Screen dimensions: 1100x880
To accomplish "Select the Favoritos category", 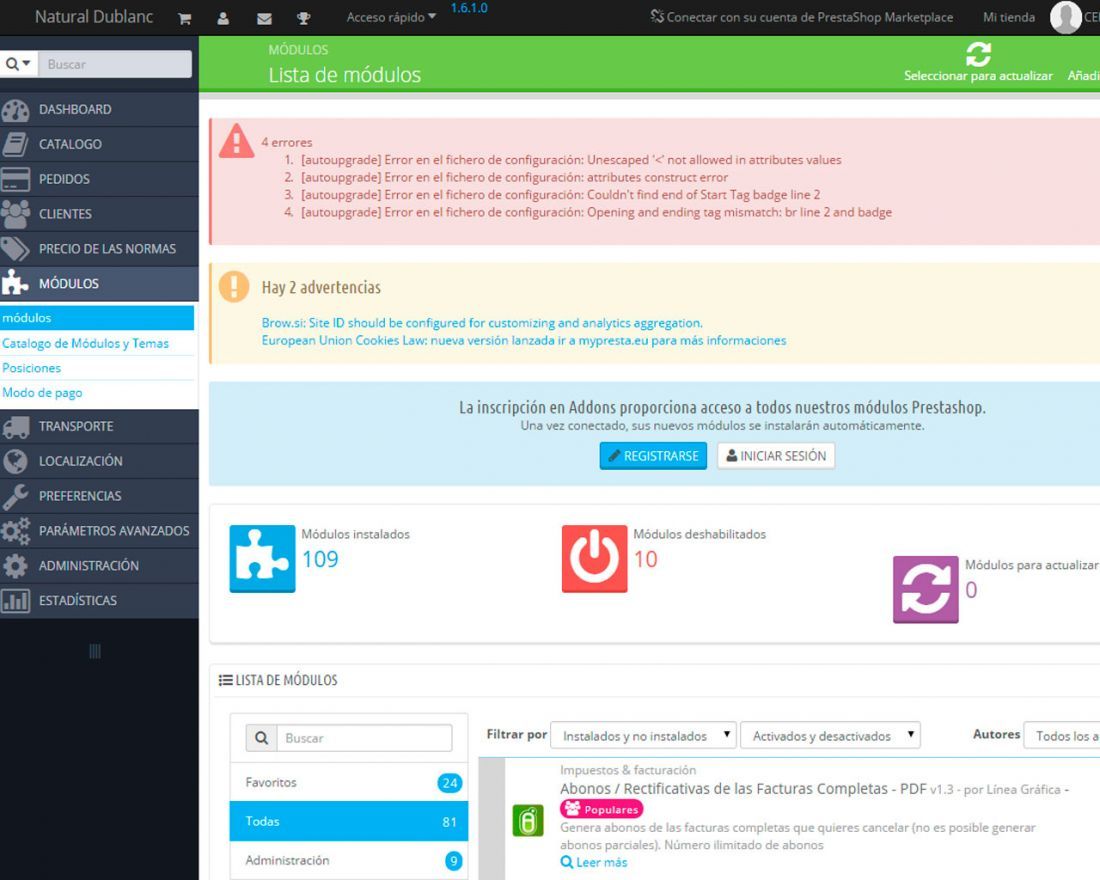I will (x=349, y=782).
